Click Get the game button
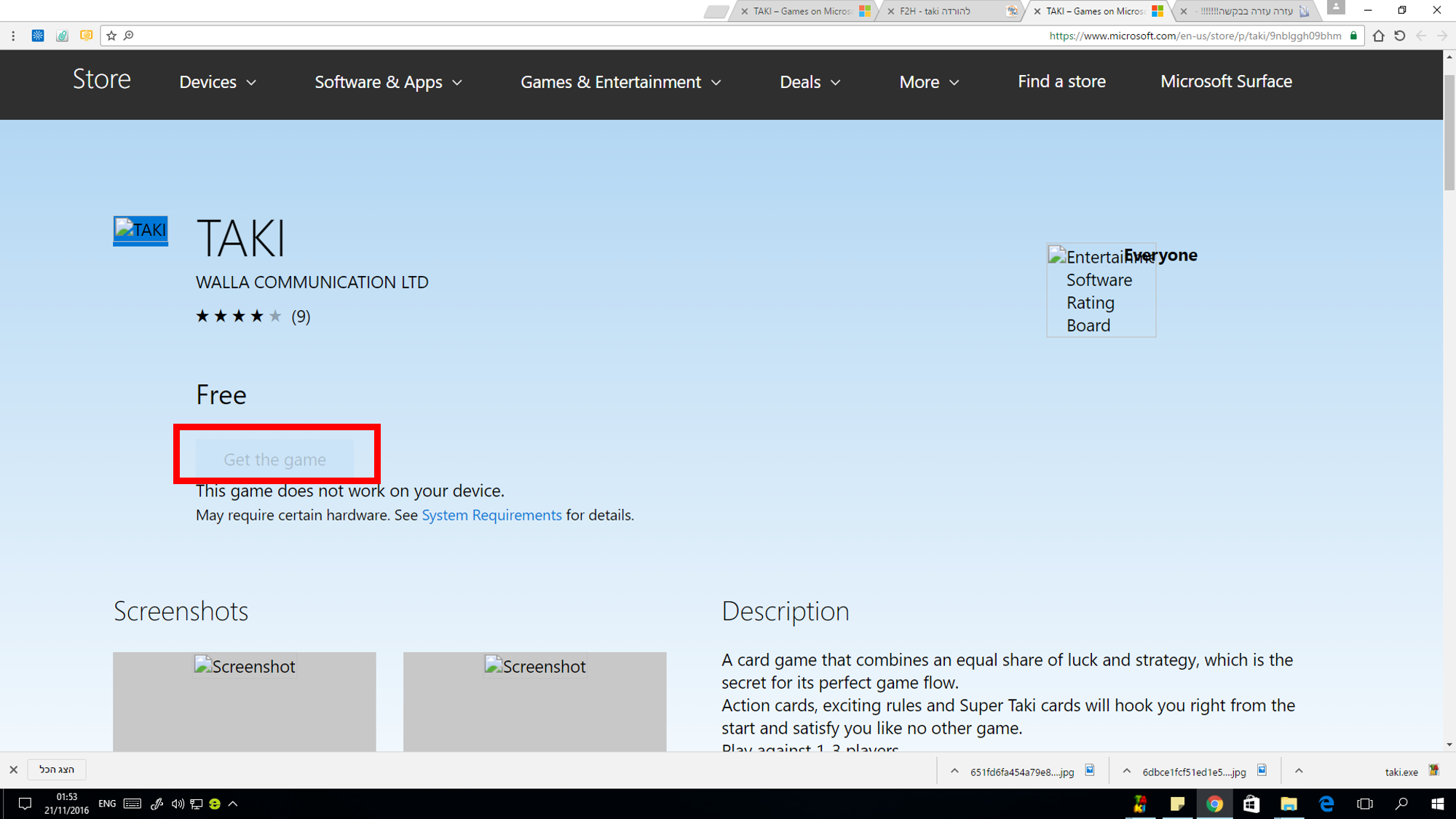 coord(274,459)
